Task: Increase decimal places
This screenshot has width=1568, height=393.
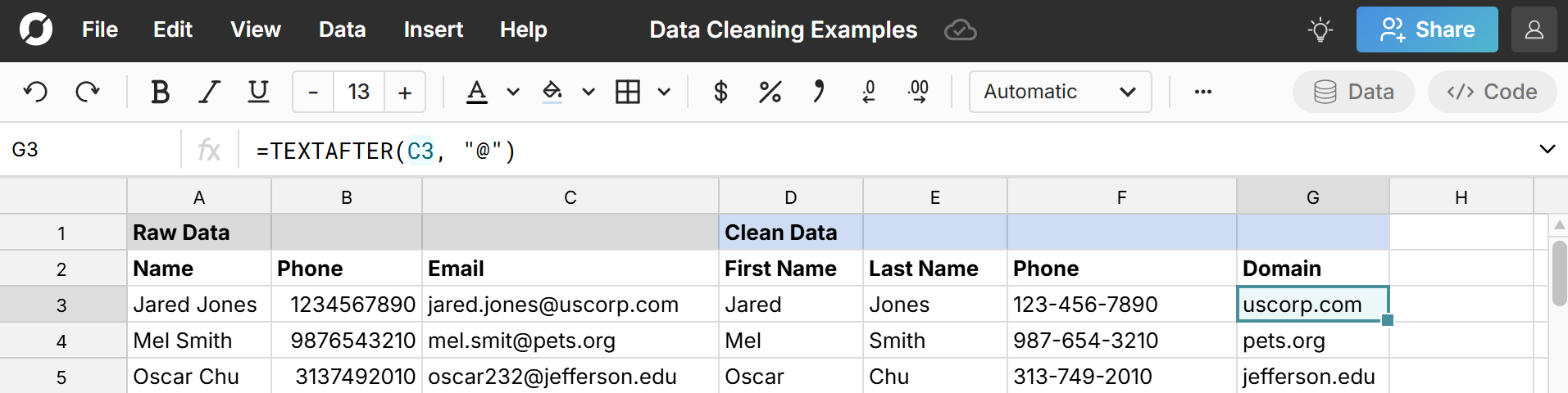Action: tap(919, 92)
